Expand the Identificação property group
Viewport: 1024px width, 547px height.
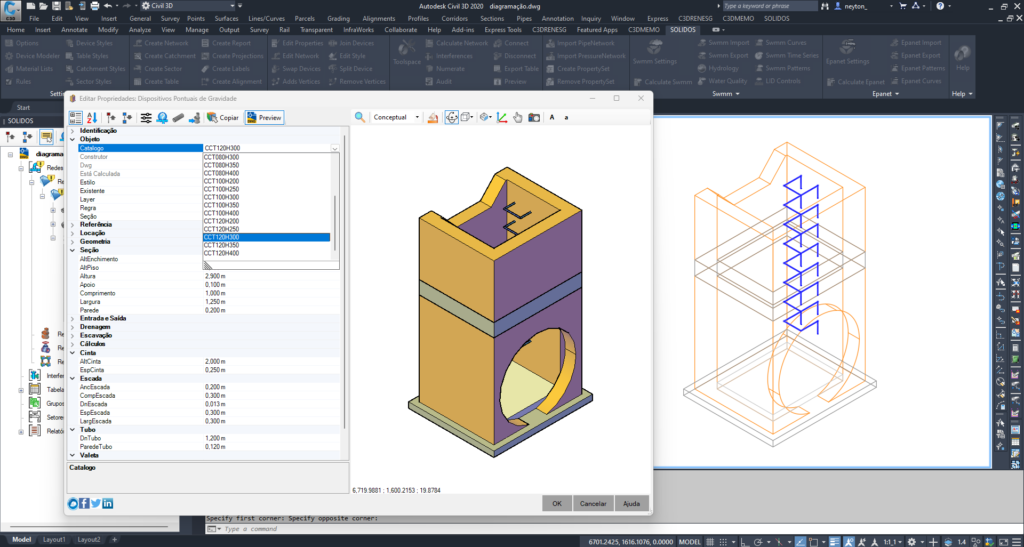click(72, 131)
